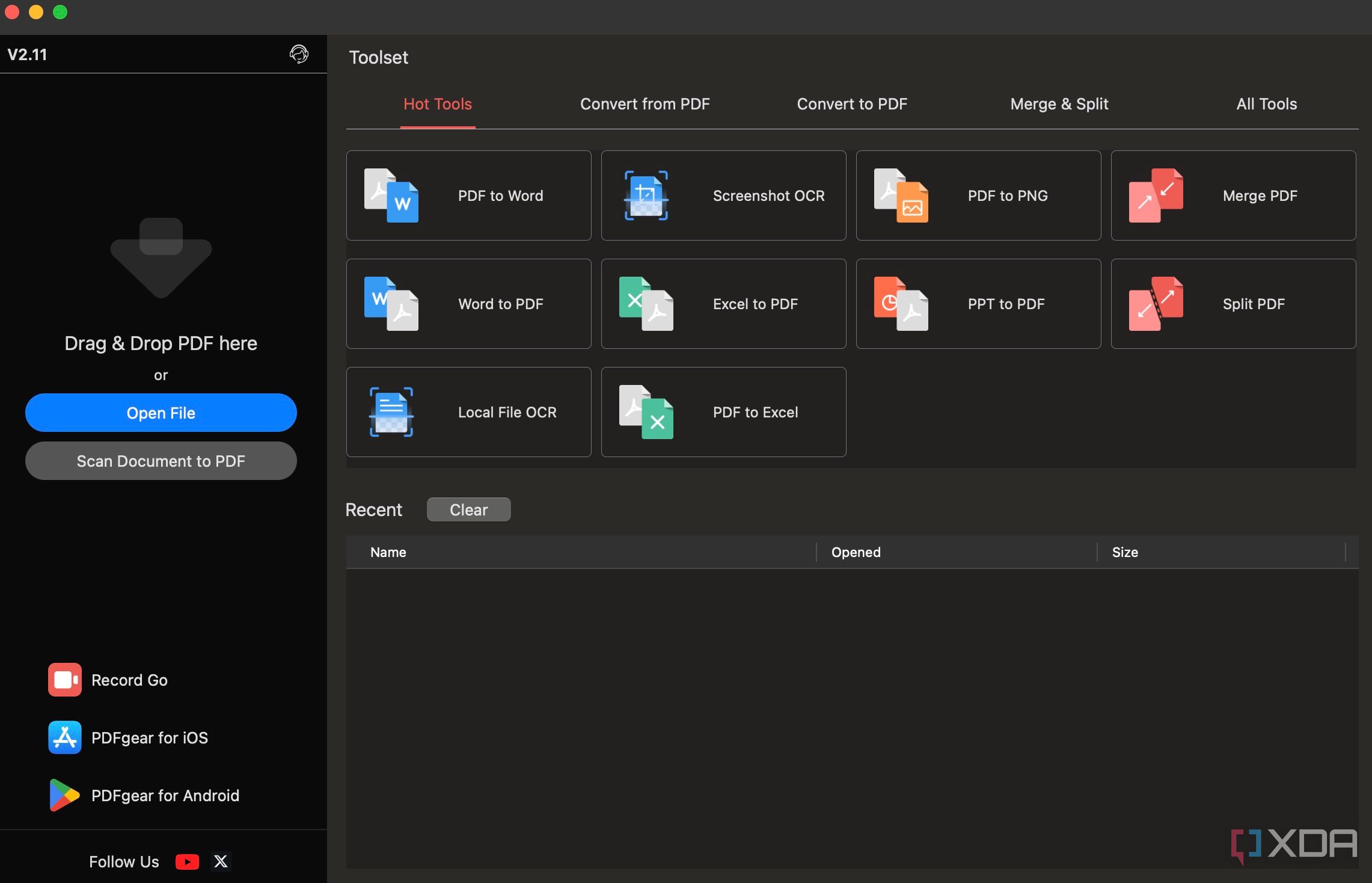This screenshot has width=1372, height=883.
Task: Switch to Convert from PDF tab
Action: [645, 104]
